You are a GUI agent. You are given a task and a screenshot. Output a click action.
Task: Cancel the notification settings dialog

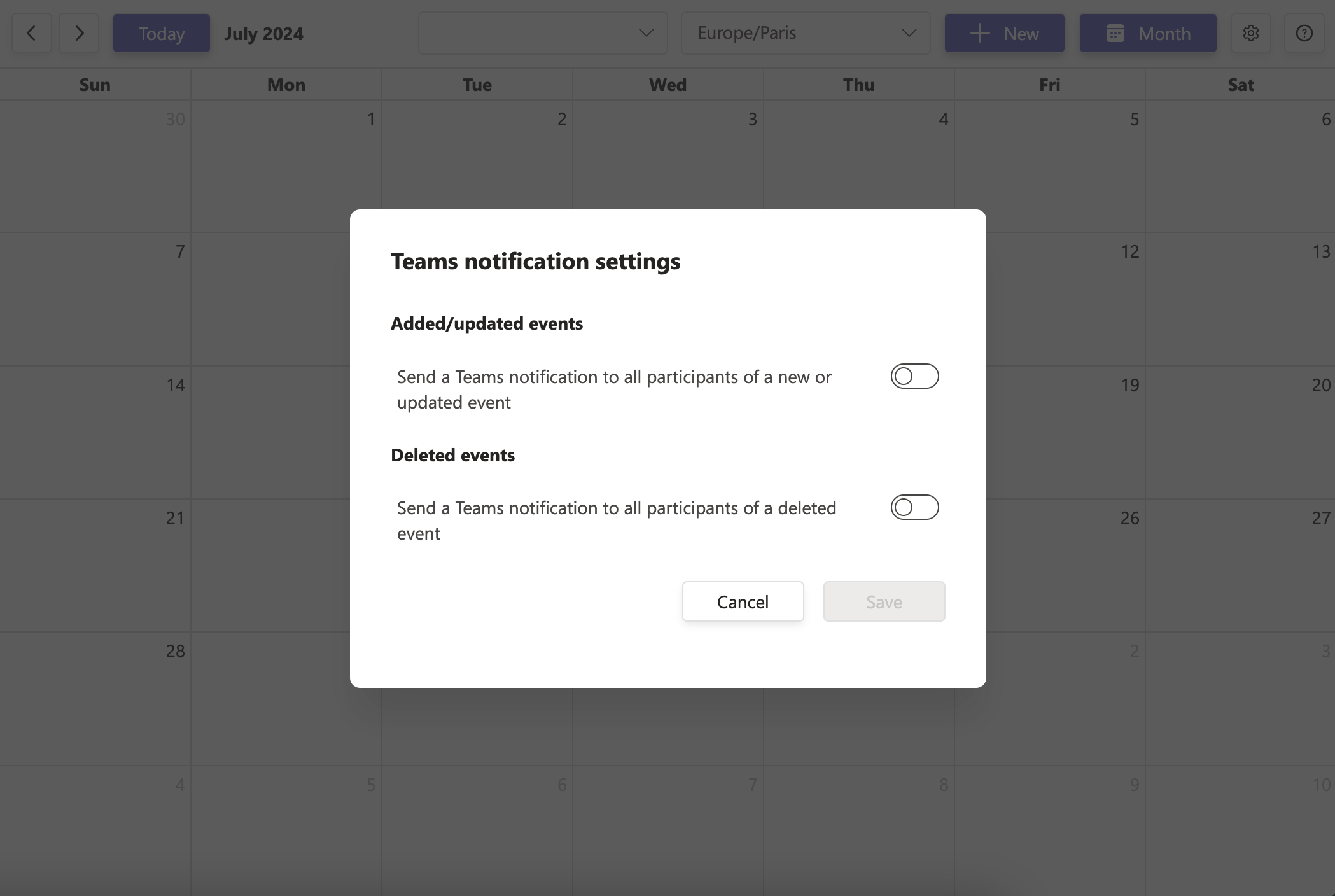click(x=743, y=601)
